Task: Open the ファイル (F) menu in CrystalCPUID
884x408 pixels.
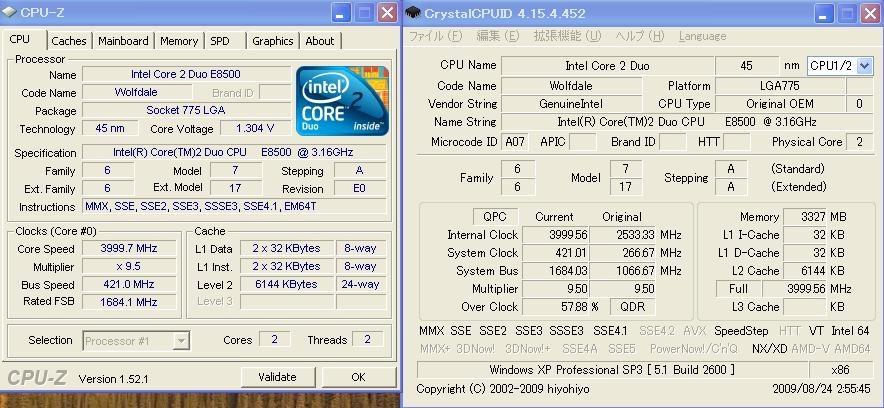Action: point(435,36)
